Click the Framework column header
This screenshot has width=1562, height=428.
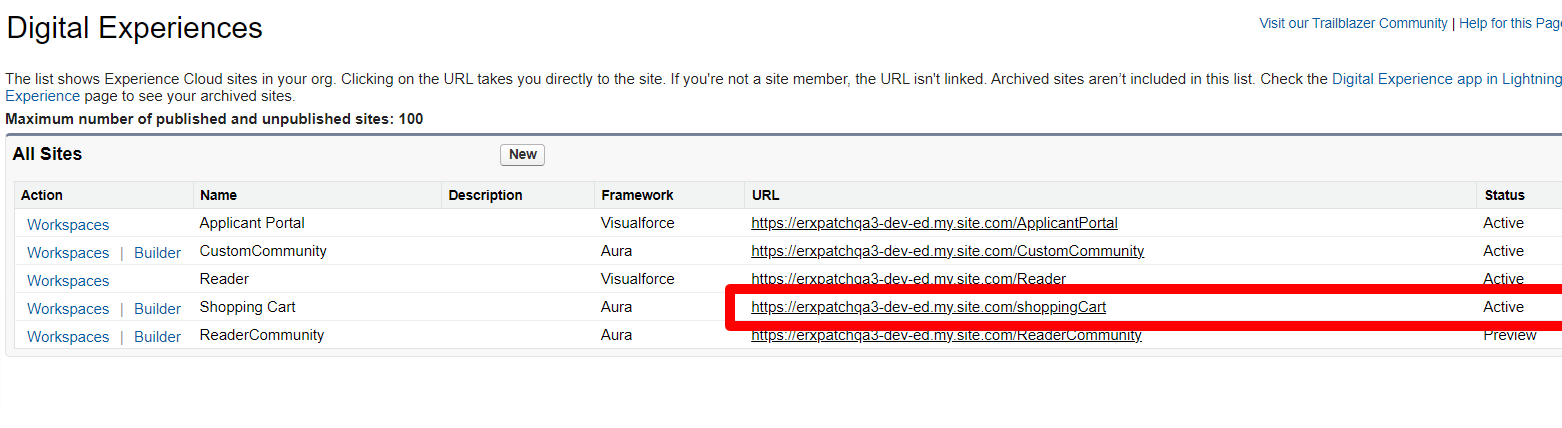636,195
